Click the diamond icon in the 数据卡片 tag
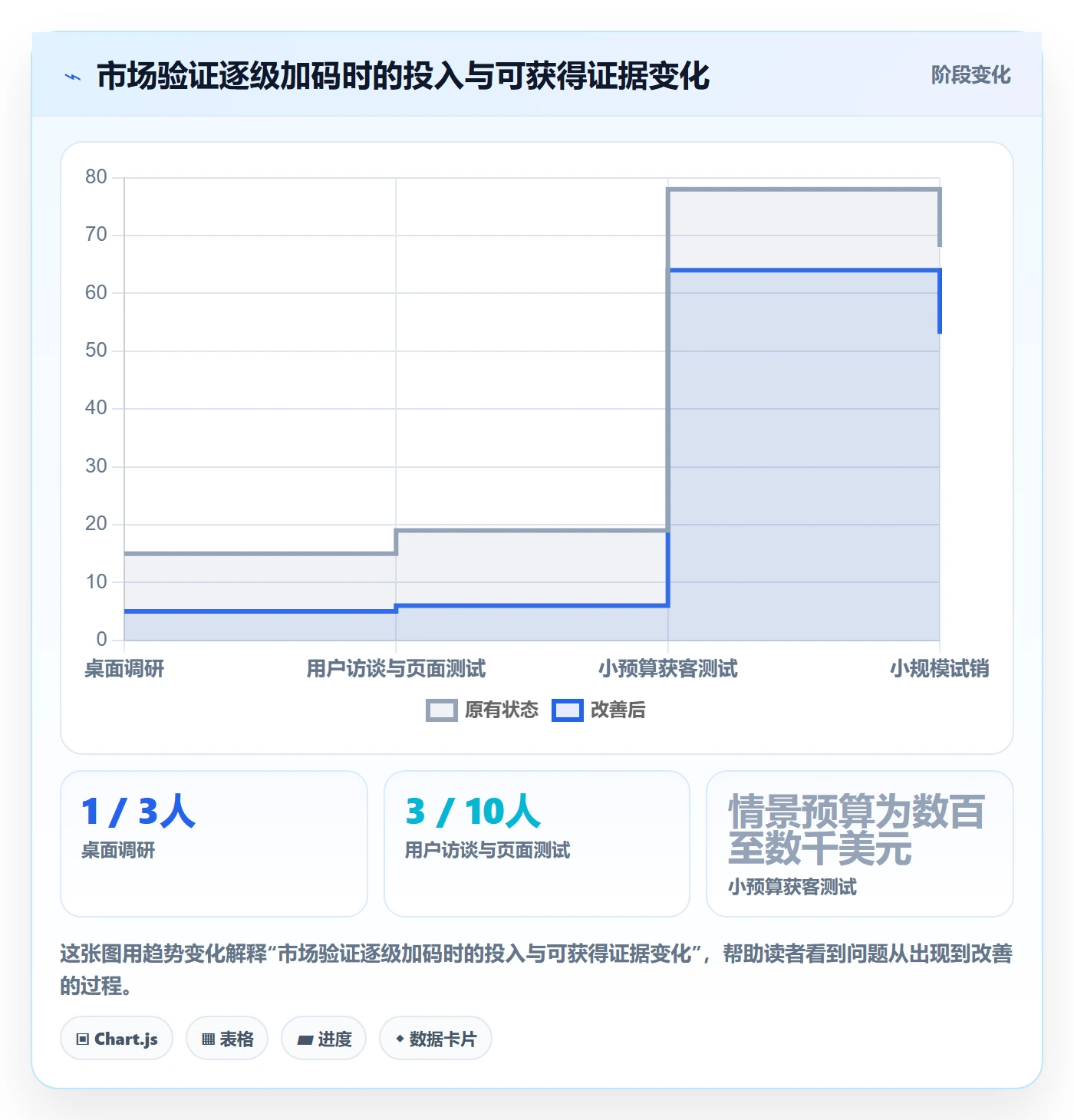The height and width of the screenshot is (1120, 1074). (400, 1039)
